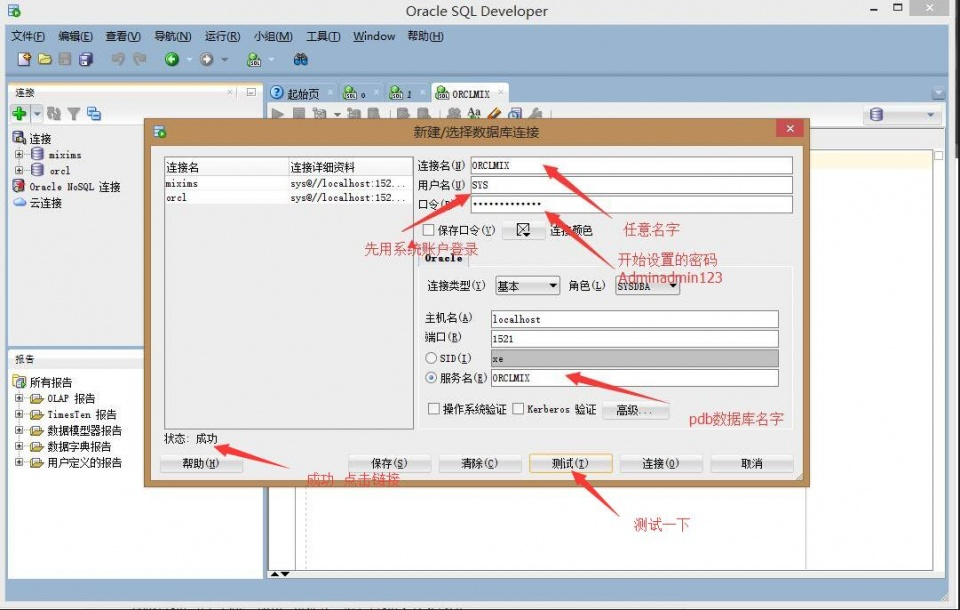Expand the OLAP 报告 folder
The image size is (960, 610).
pos(19,398)
